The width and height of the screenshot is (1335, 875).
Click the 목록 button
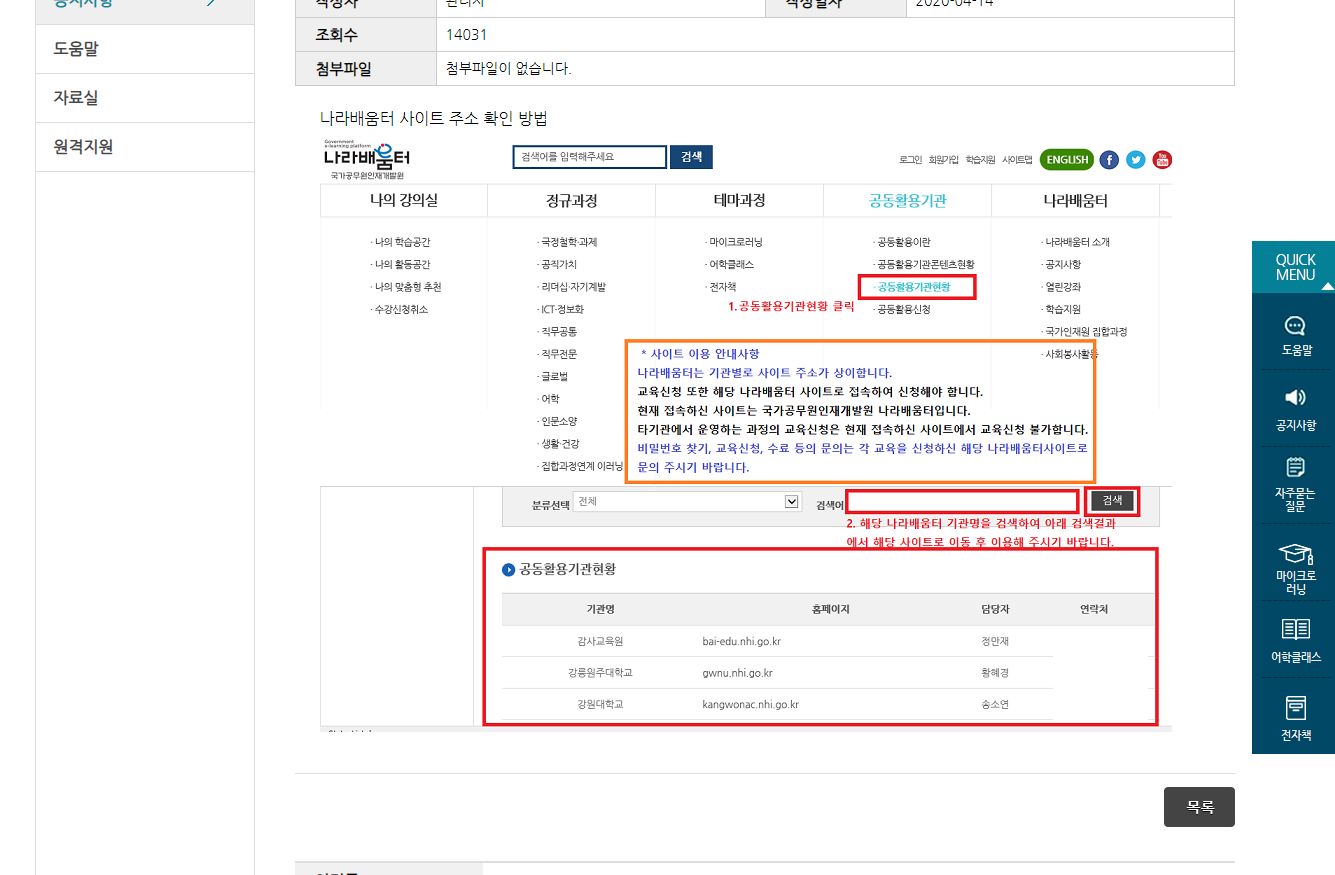pos(1199,807)
